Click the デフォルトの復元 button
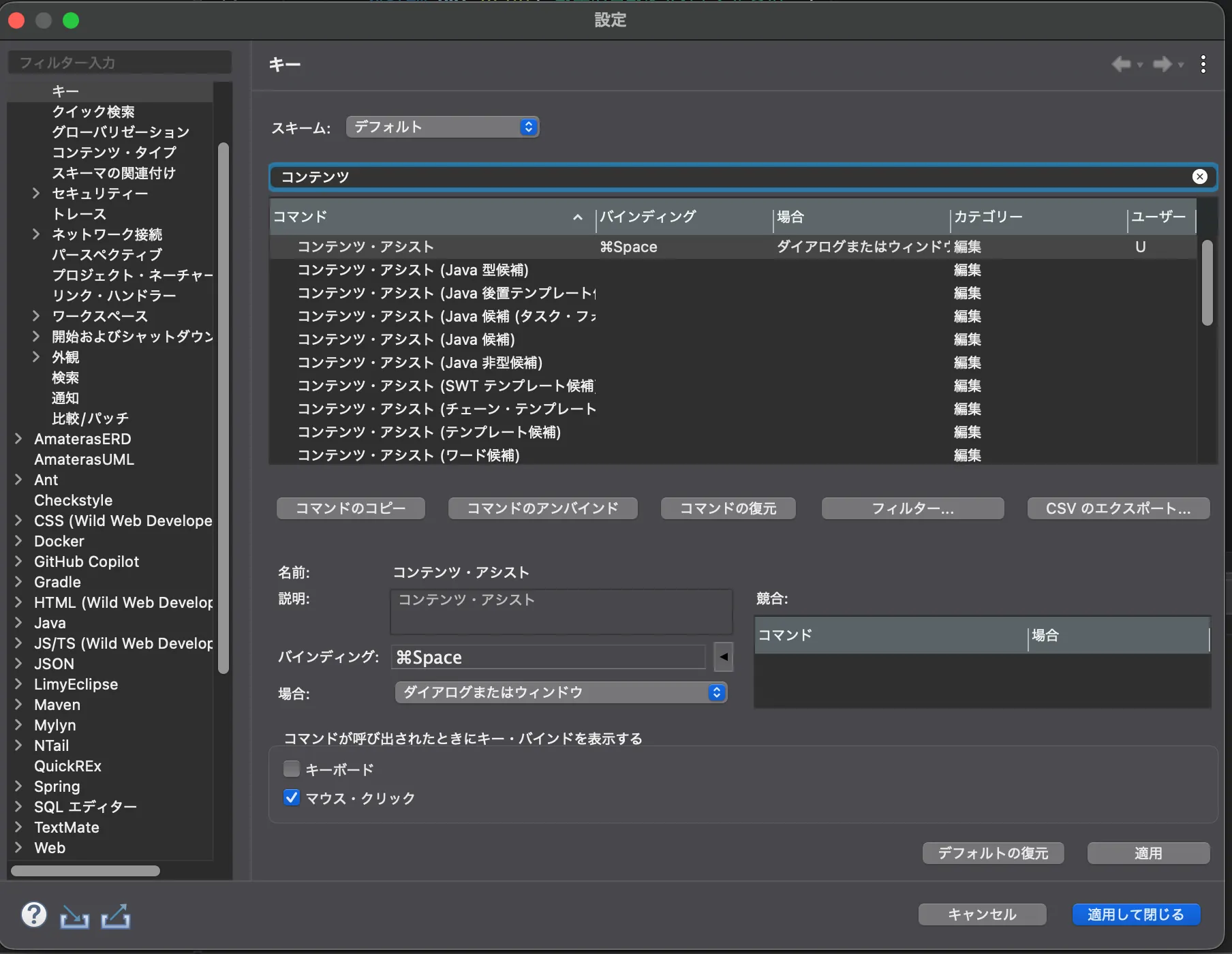Image resolution: width=1232 pixels, height=954 pixels. [993, 853]
